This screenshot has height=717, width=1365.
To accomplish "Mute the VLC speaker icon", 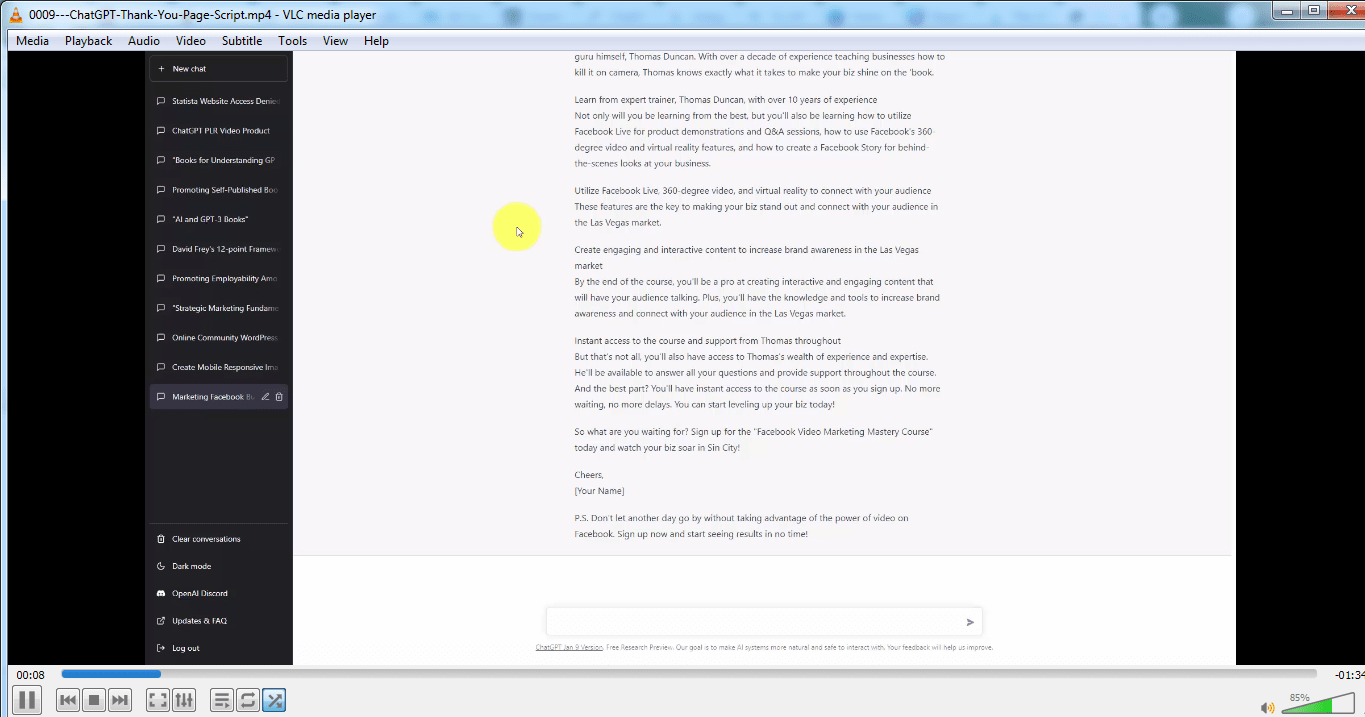I will (x=1268, y=707).
